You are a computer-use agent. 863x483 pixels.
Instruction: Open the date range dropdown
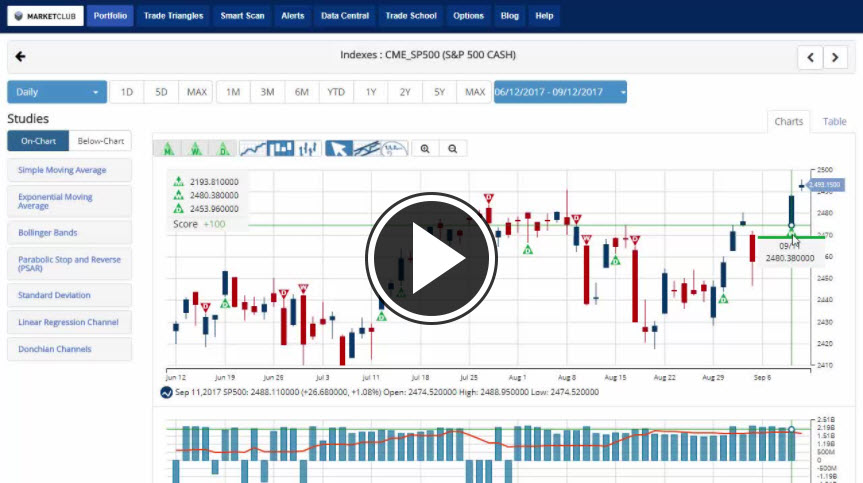point(560,92)
